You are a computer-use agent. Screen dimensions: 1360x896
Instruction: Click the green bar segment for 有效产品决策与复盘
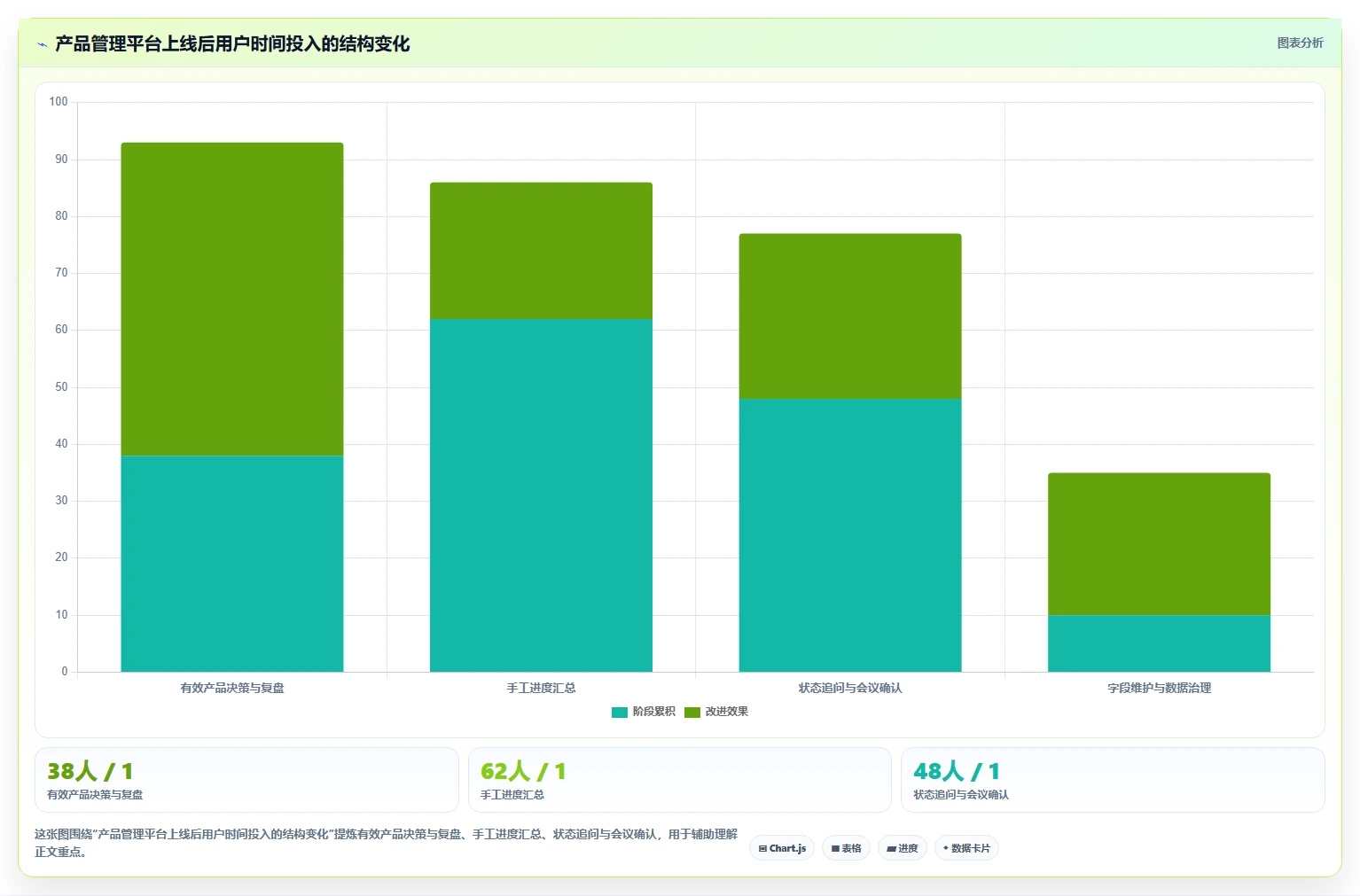(x=232, y=299)
